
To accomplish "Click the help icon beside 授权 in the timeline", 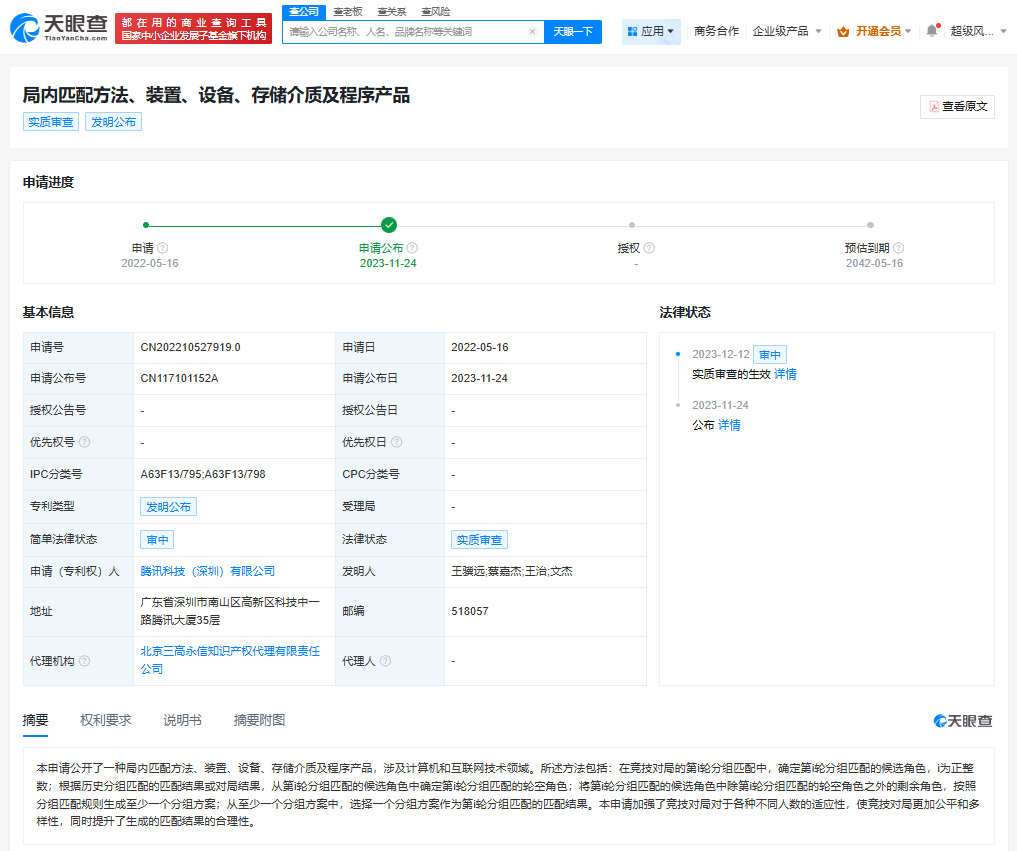I will pyautogui.click(x=651, y=248).
